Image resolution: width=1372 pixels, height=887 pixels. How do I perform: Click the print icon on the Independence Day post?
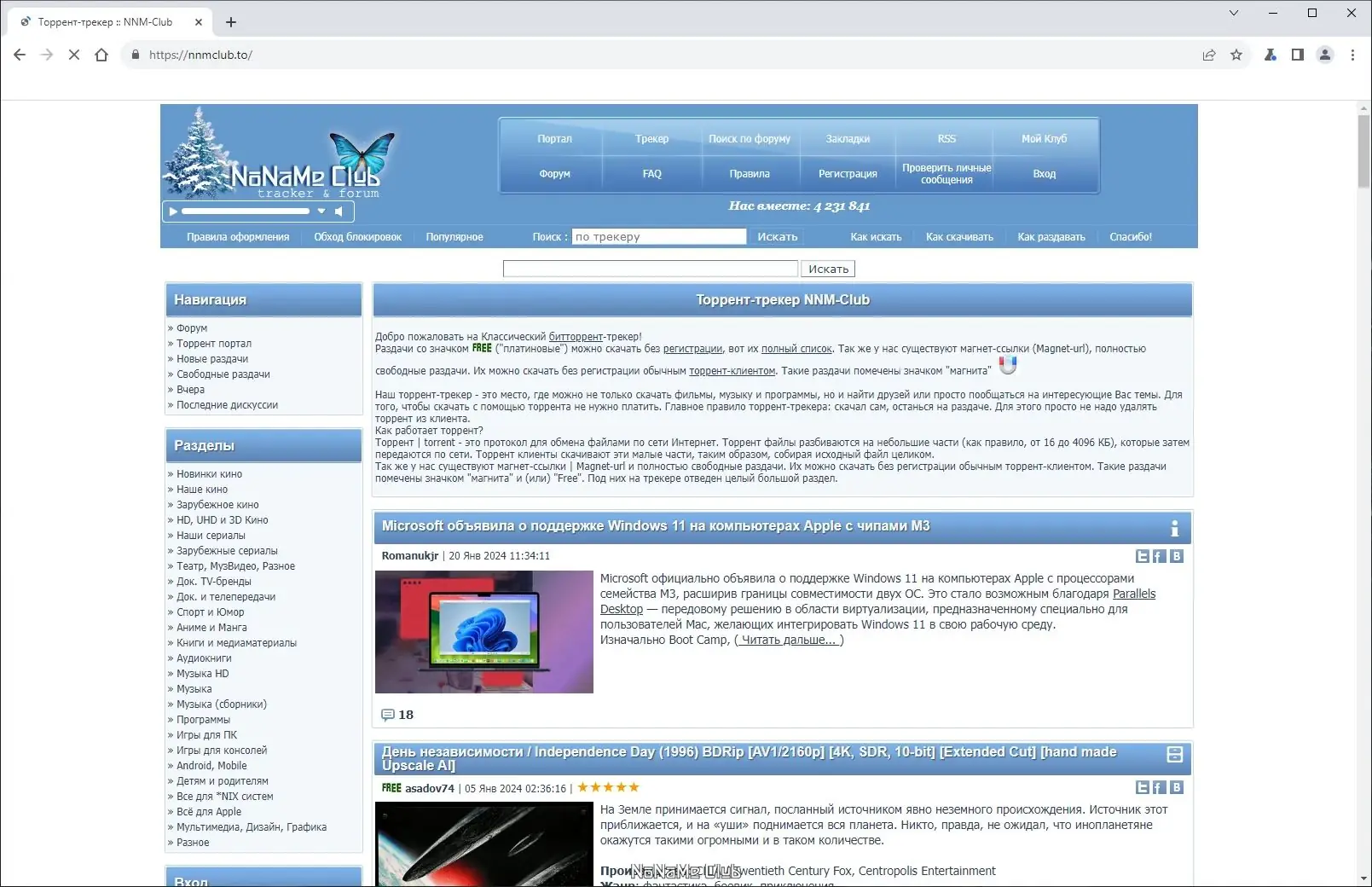[x=1177, y=756]
